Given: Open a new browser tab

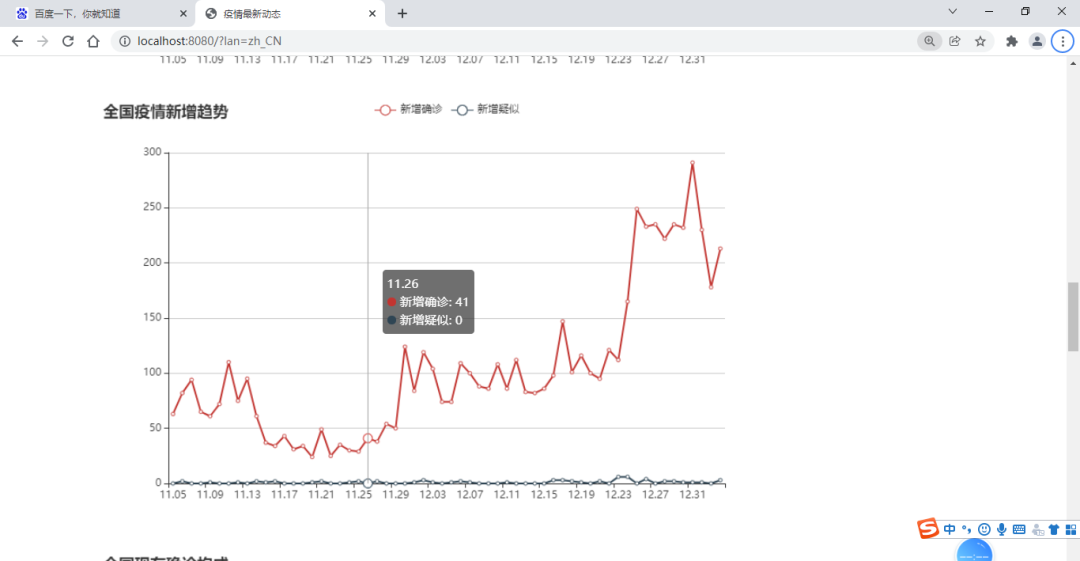Looking at the screenshot, I should 402,14.
